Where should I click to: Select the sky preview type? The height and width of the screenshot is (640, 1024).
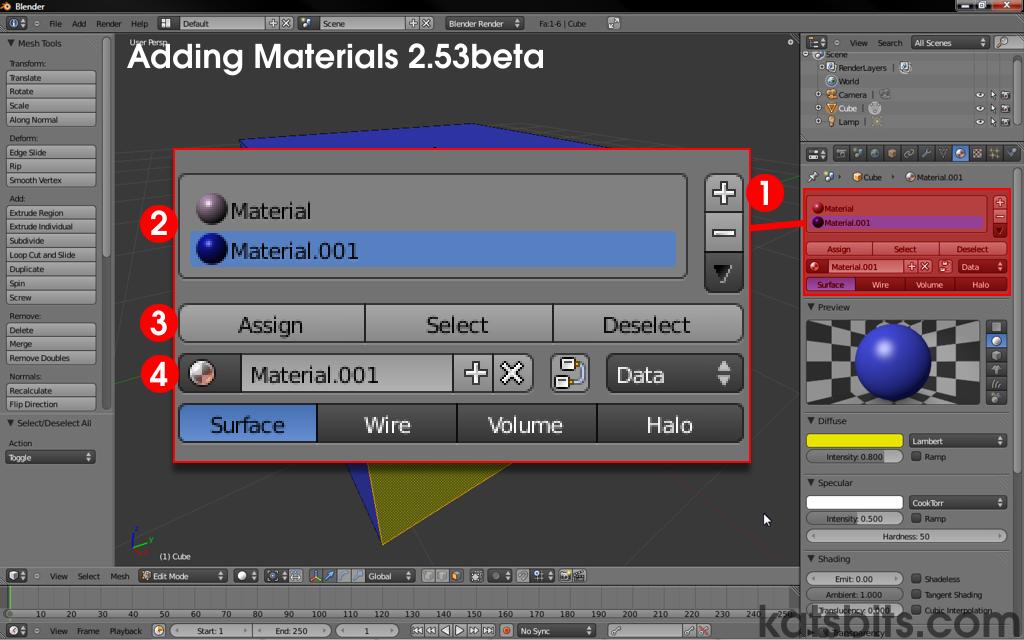pos(997,398)
